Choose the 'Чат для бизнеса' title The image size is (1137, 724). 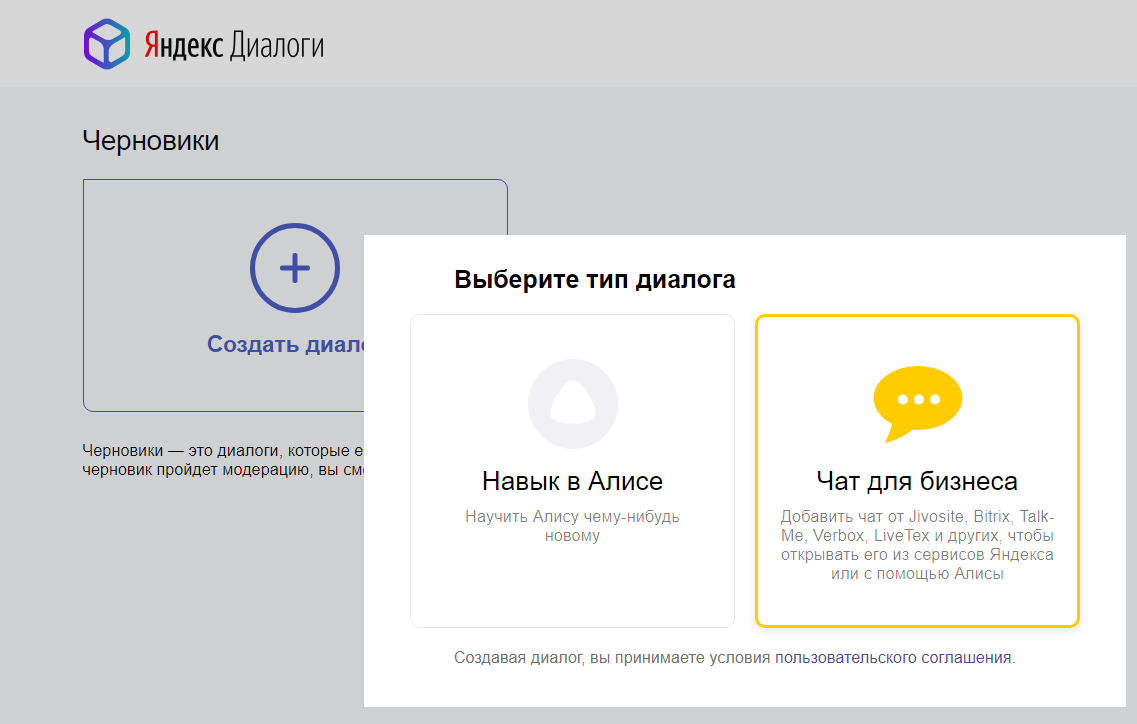(x=917, y=481)
